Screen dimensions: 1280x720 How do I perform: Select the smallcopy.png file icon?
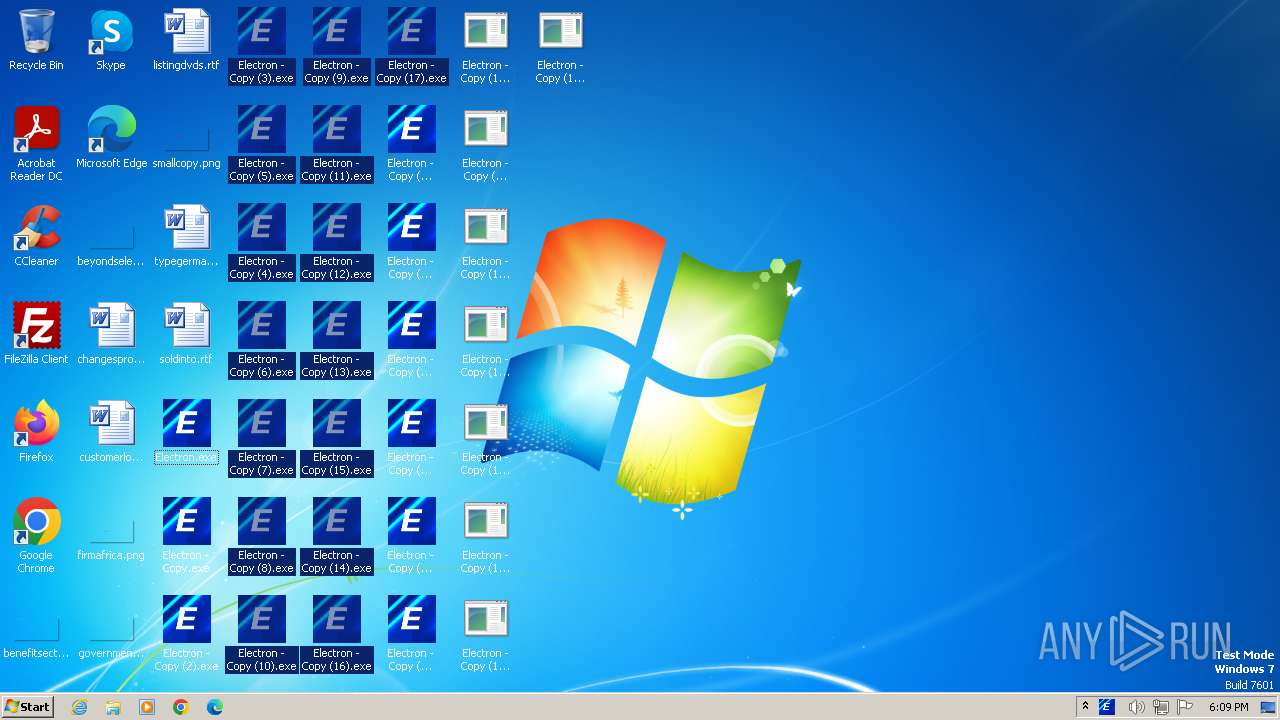pyautogui.click(x=186, y=138)
